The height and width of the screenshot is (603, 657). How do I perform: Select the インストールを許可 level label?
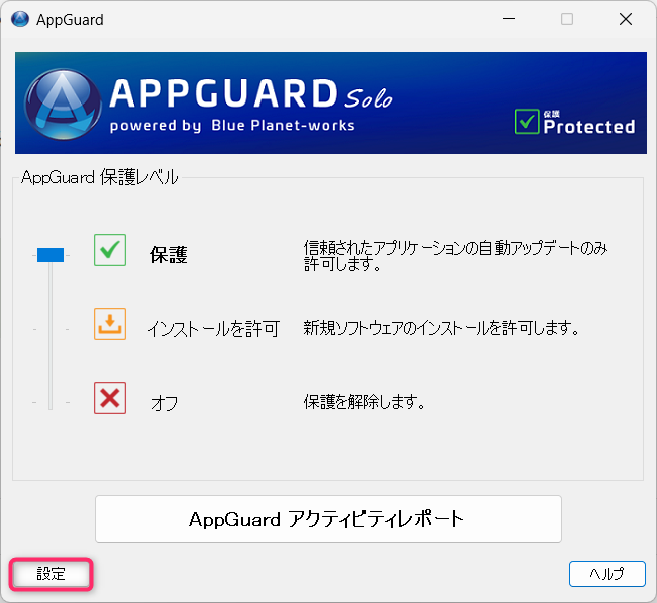point(214,329)
